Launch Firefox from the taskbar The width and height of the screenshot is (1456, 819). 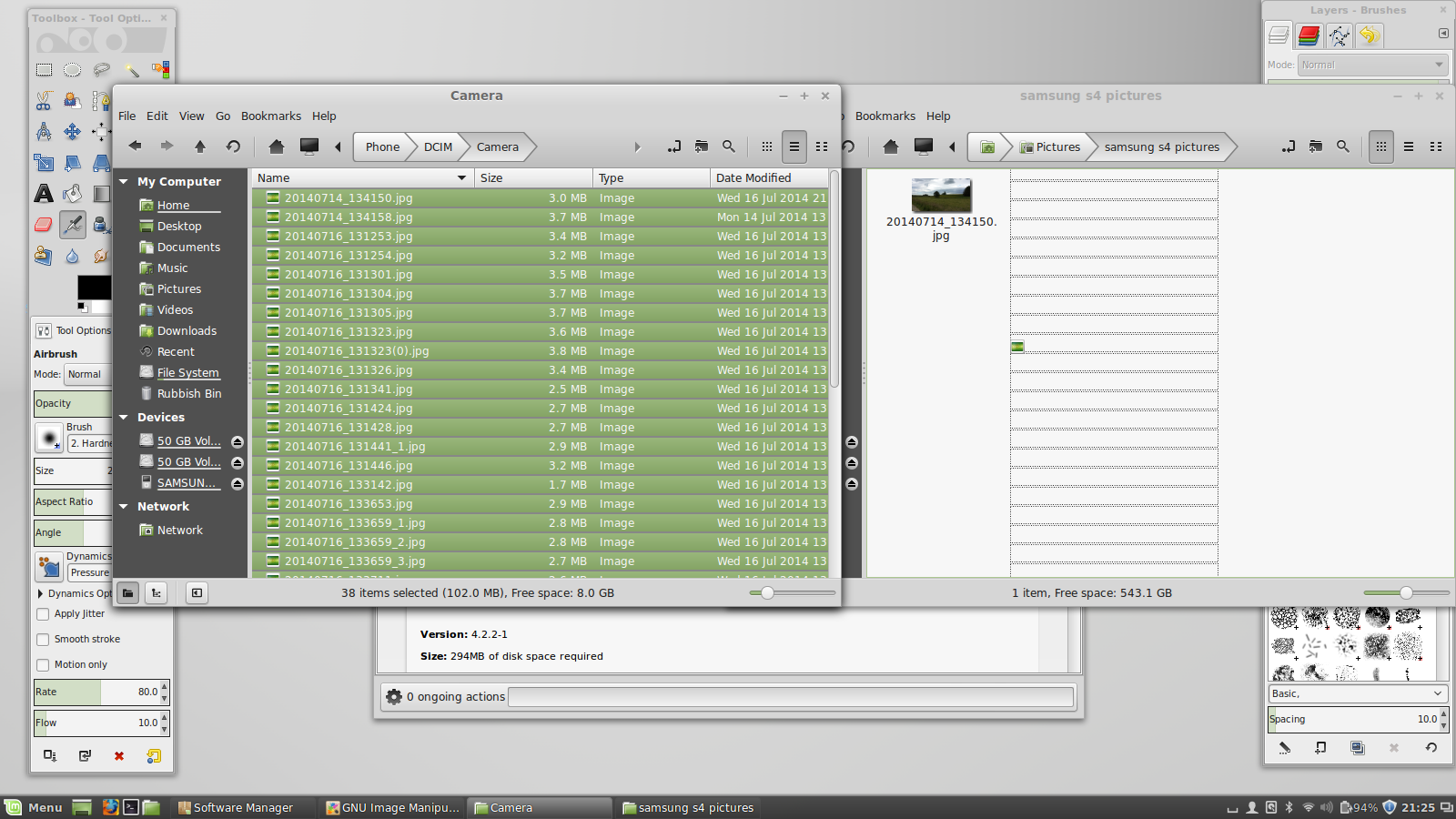pos(110,807)
